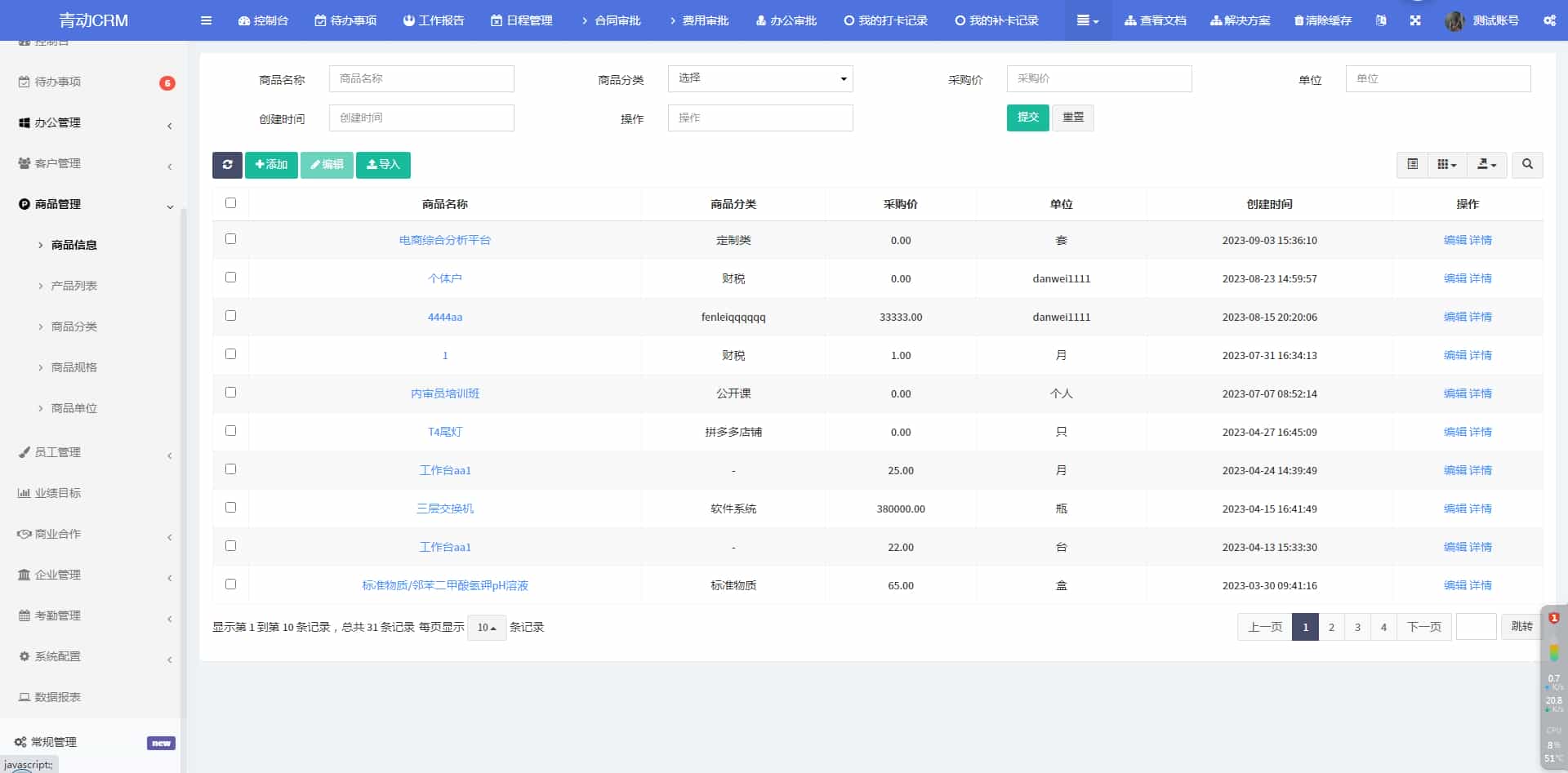The image size is (1568, 773).
Task: Click the fullscreen expand icon in header
Action: pos(1415,20)
